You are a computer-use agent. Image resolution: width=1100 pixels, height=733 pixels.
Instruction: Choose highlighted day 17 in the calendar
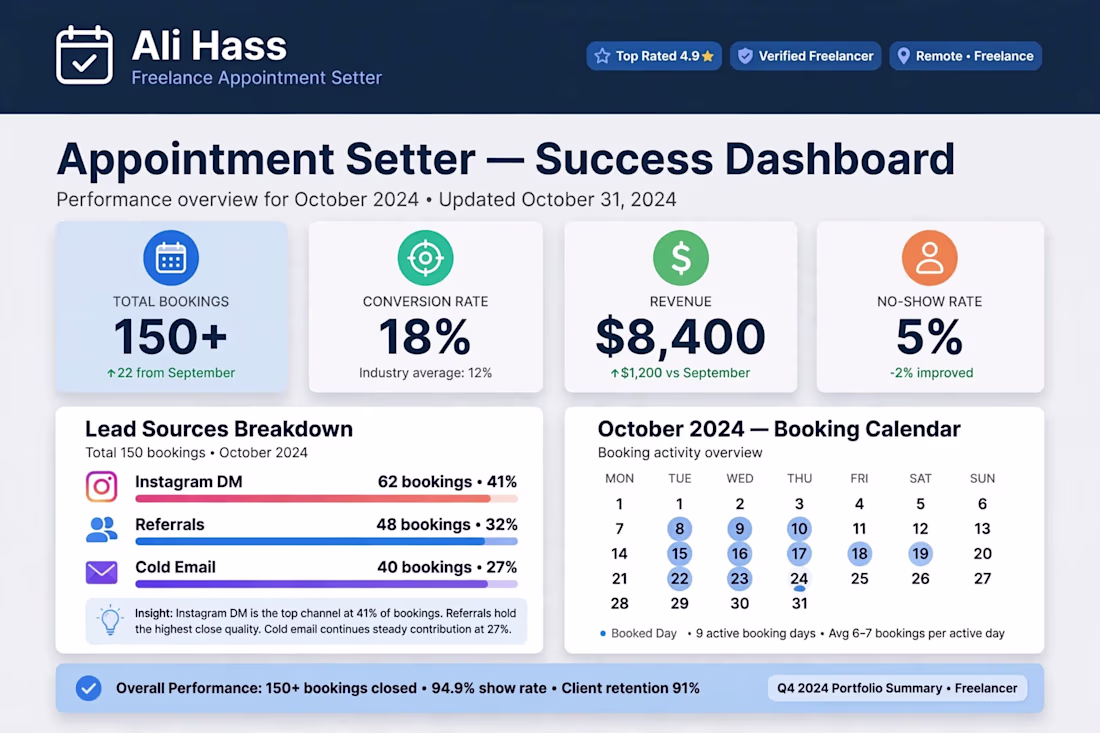tap(799, 553)
